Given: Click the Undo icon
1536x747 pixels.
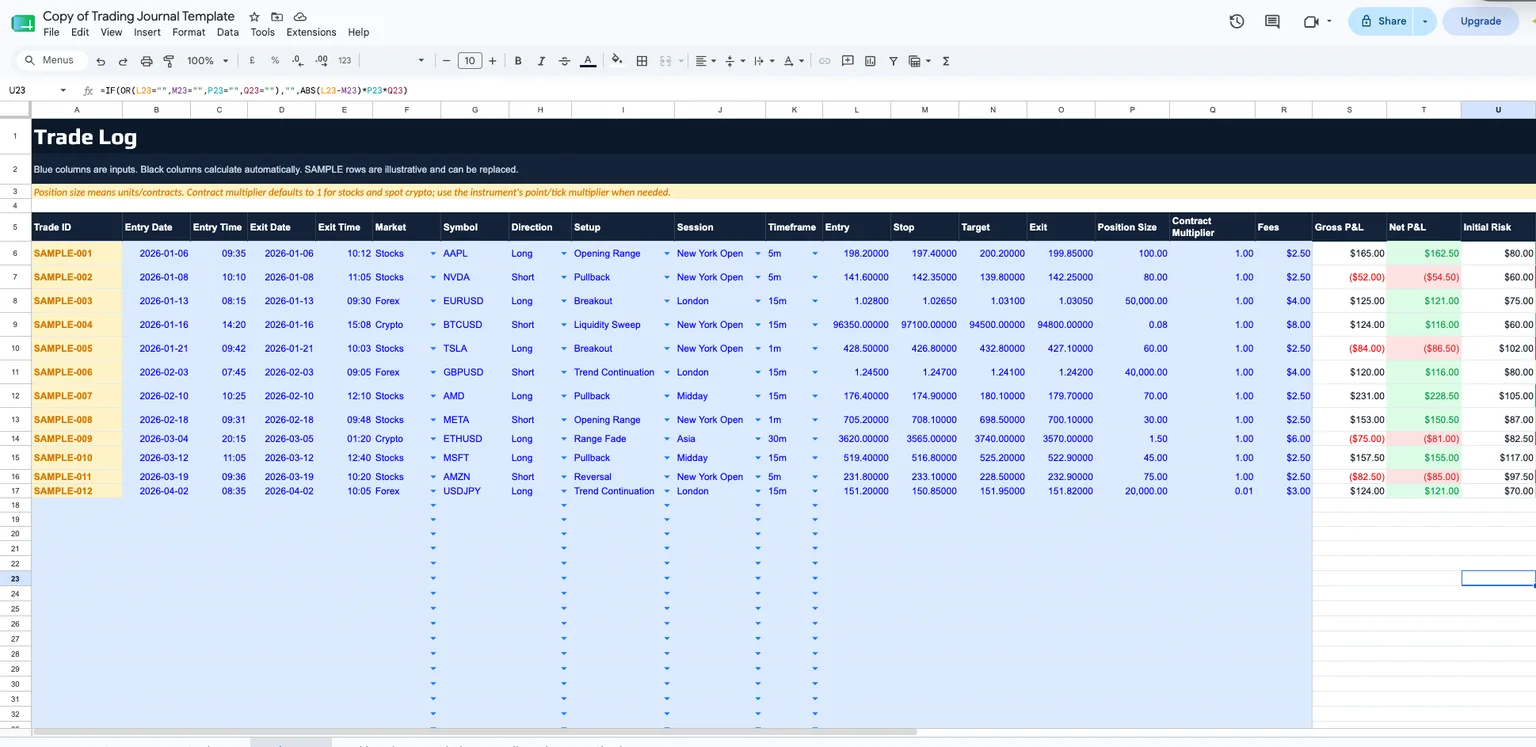Looking at the screenshot, I should [101, 61].
